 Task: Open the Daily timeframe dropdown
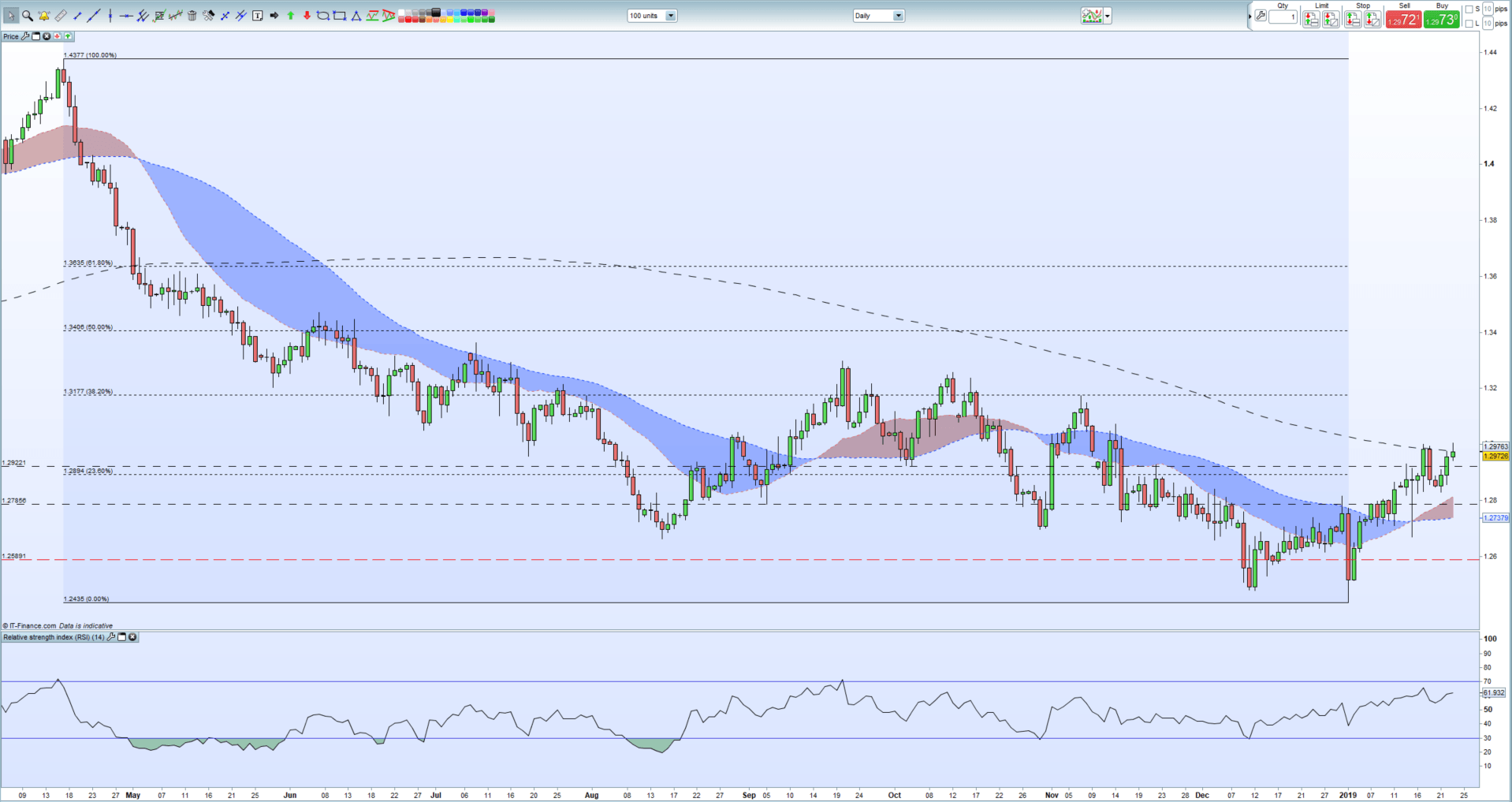tap(878, 16)
